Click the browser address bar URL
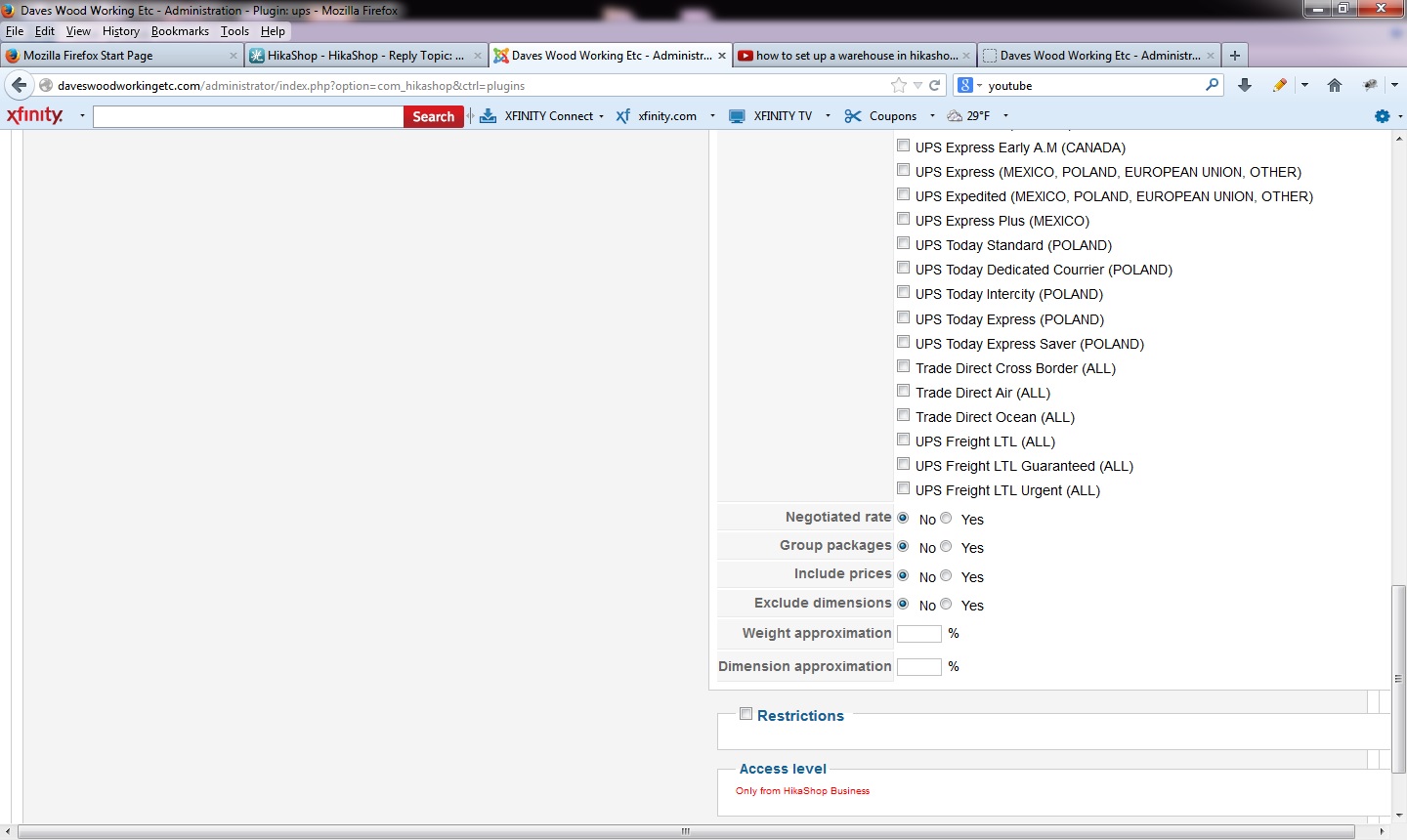Image resolution: width=1407 pixels, height=840 pixels. 291,85
